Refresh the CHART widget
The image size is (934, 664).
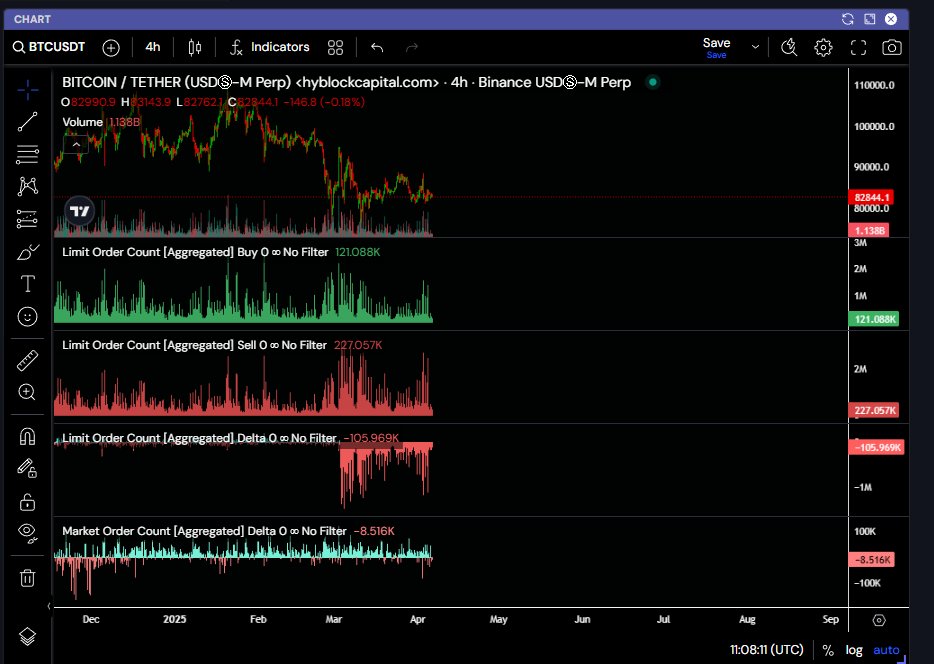tap(847, 19)
